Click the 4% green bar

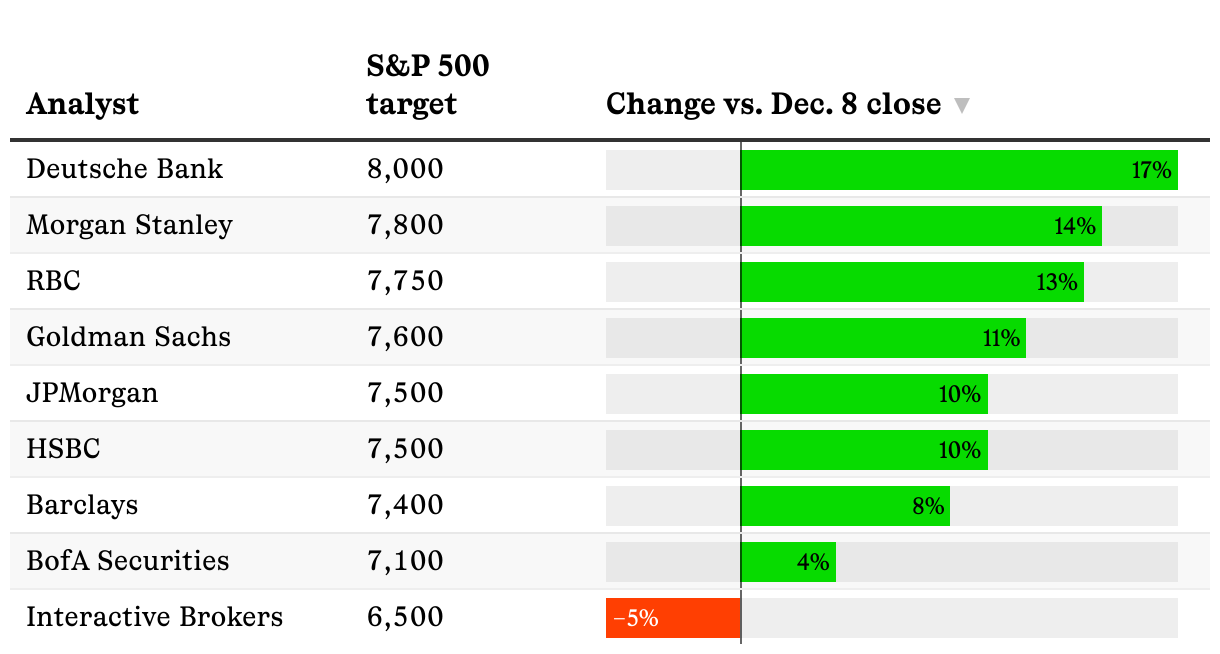point(787,562)
